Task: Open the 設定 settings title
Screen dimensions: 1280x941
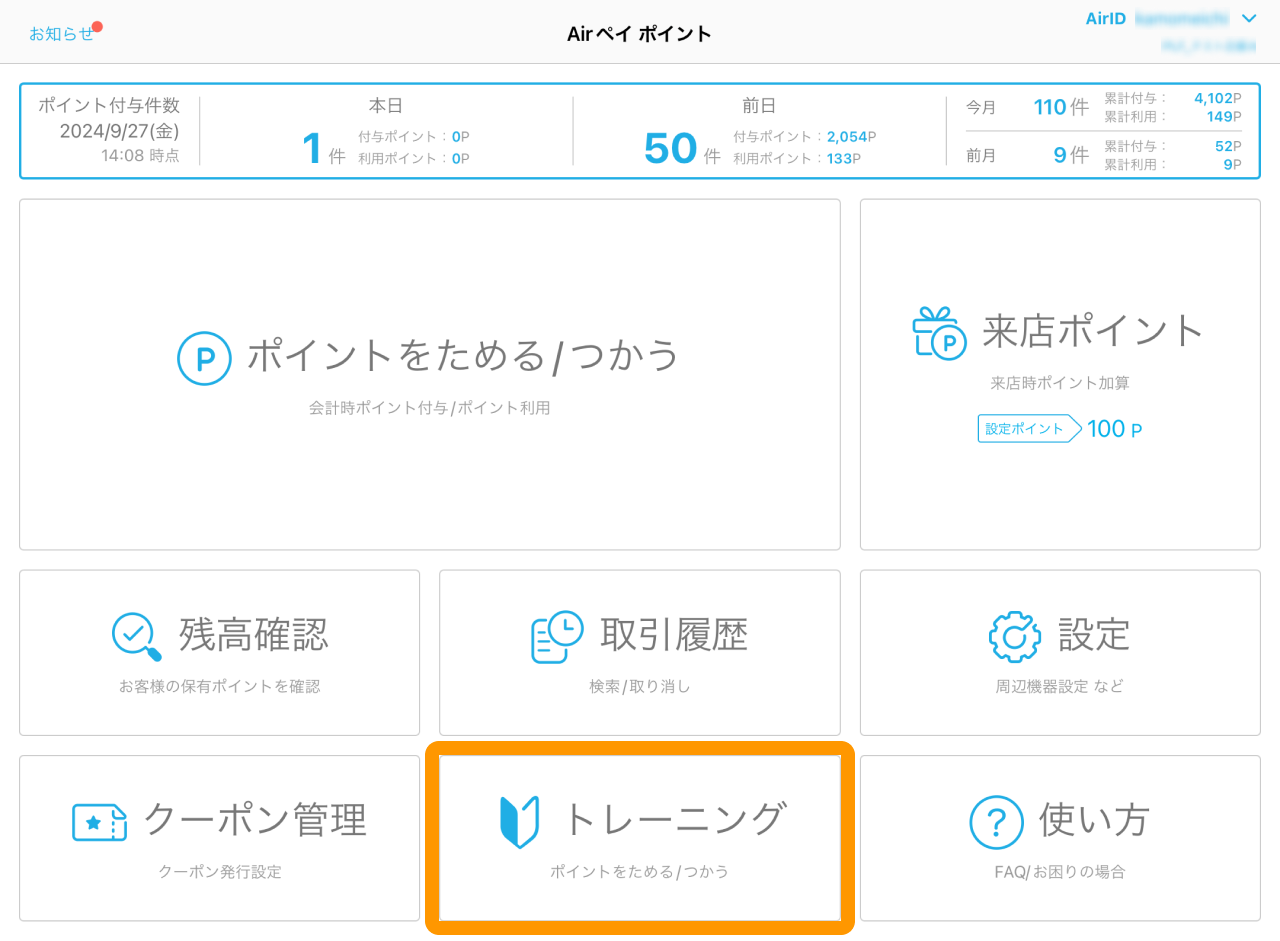Action: [1094, 634]
